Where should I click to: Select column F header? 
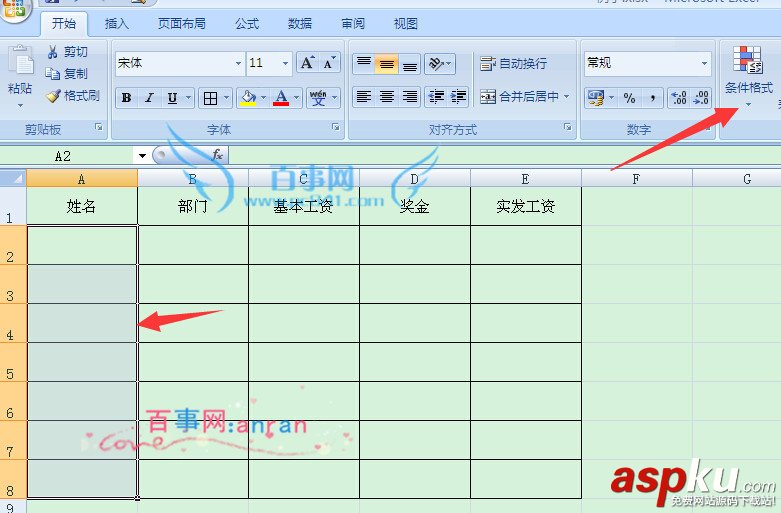click(x=637, y=178)
